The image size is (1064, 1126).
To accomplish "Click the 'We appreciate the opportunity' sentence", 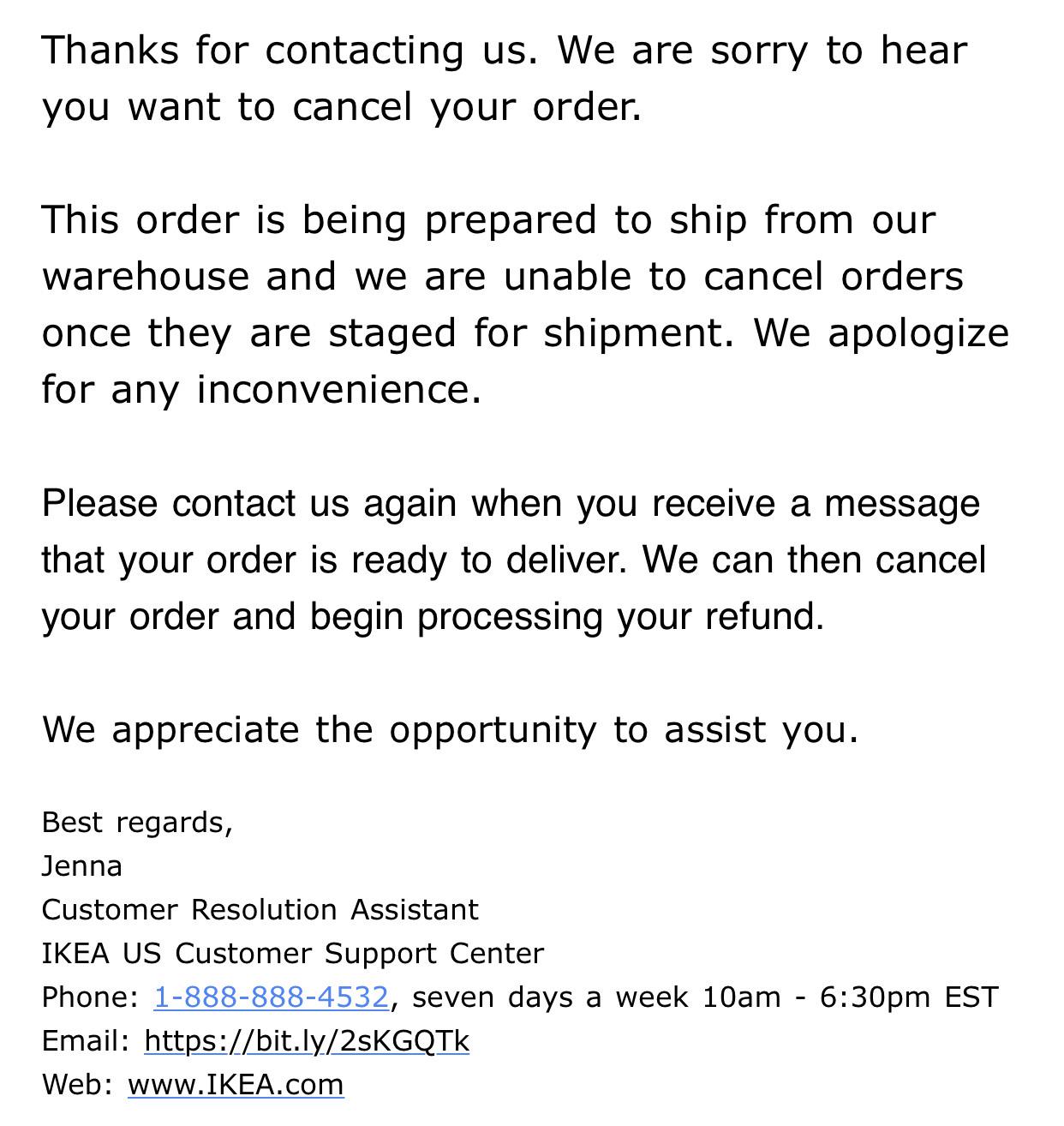I will click(450, 729).
